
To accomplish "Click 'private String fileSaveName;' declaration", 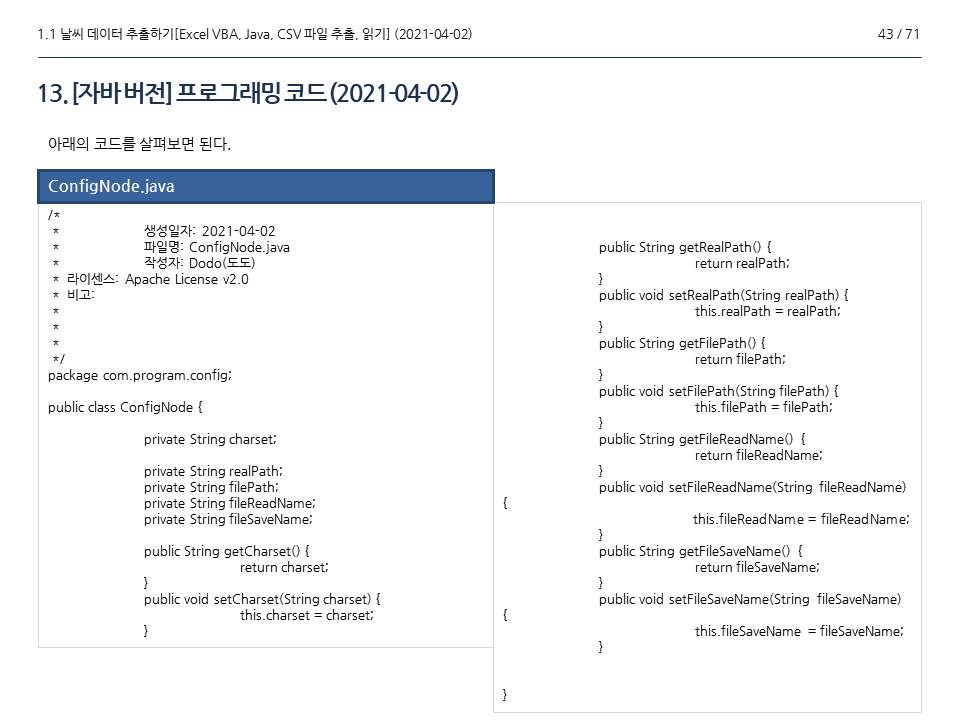I will pyautogui.click(x=228, y=519).
